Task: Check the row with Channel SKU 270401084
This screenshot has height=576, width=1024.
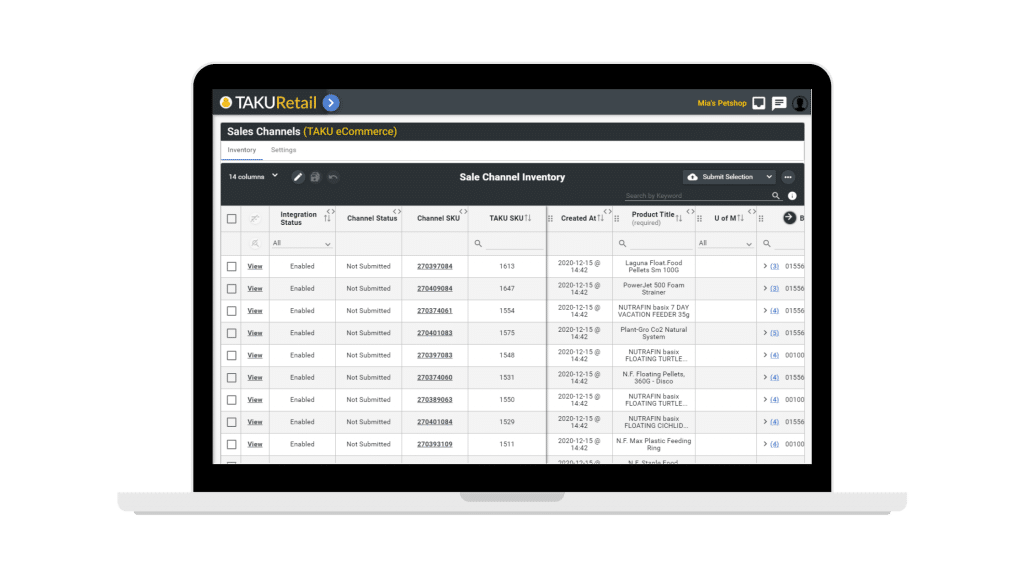Action: click(x=232, y=422)
